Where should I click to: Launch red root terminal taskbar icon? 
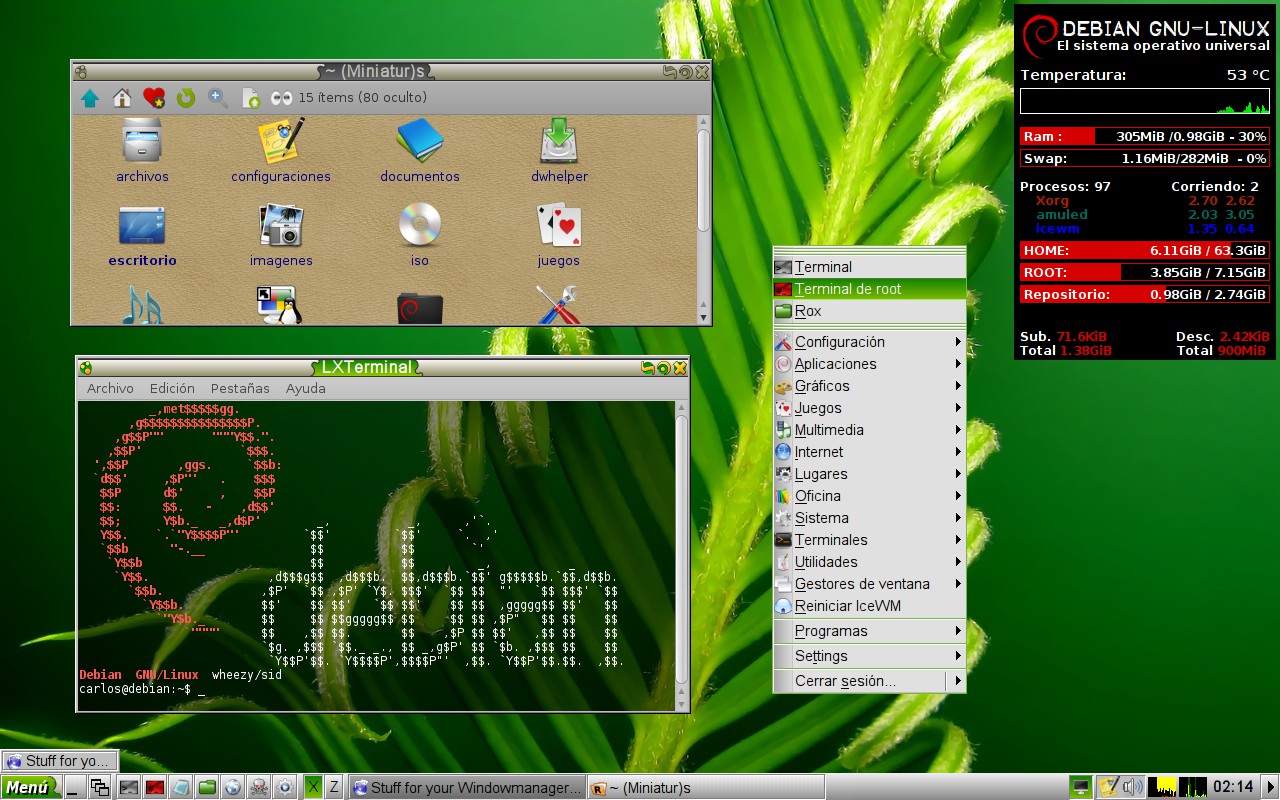click(155, 788)
